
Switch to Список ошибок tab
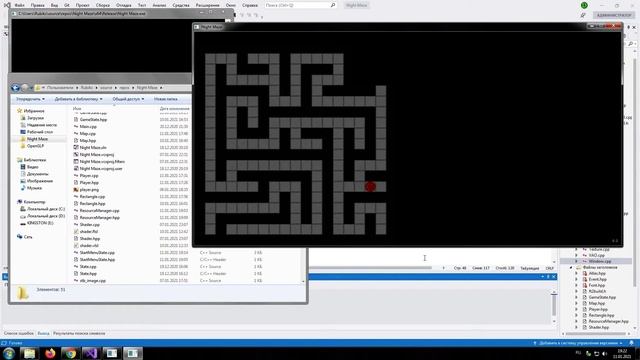pyautogui.click(x=19, y=333)
